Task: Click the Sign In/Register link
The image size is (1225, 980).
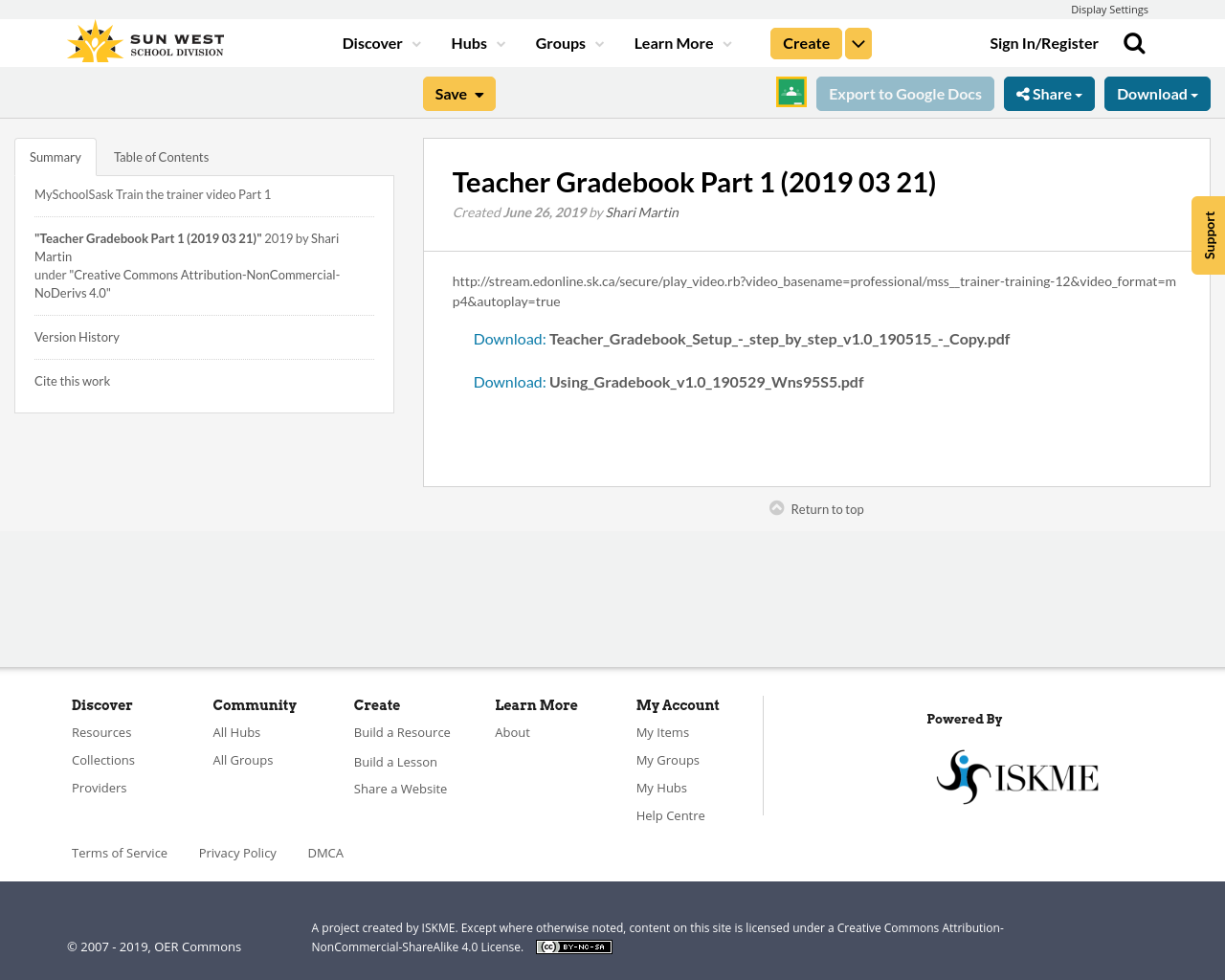Action: pyautogui.click(x=1044, y=42)
